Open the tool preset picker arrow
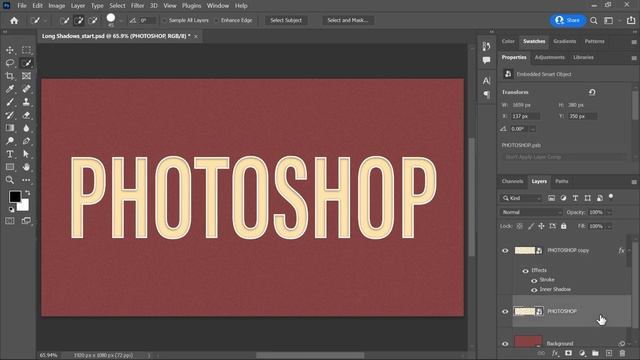This screenshot has width=640, height=360. pyautogui.click(x=45, y=20)
